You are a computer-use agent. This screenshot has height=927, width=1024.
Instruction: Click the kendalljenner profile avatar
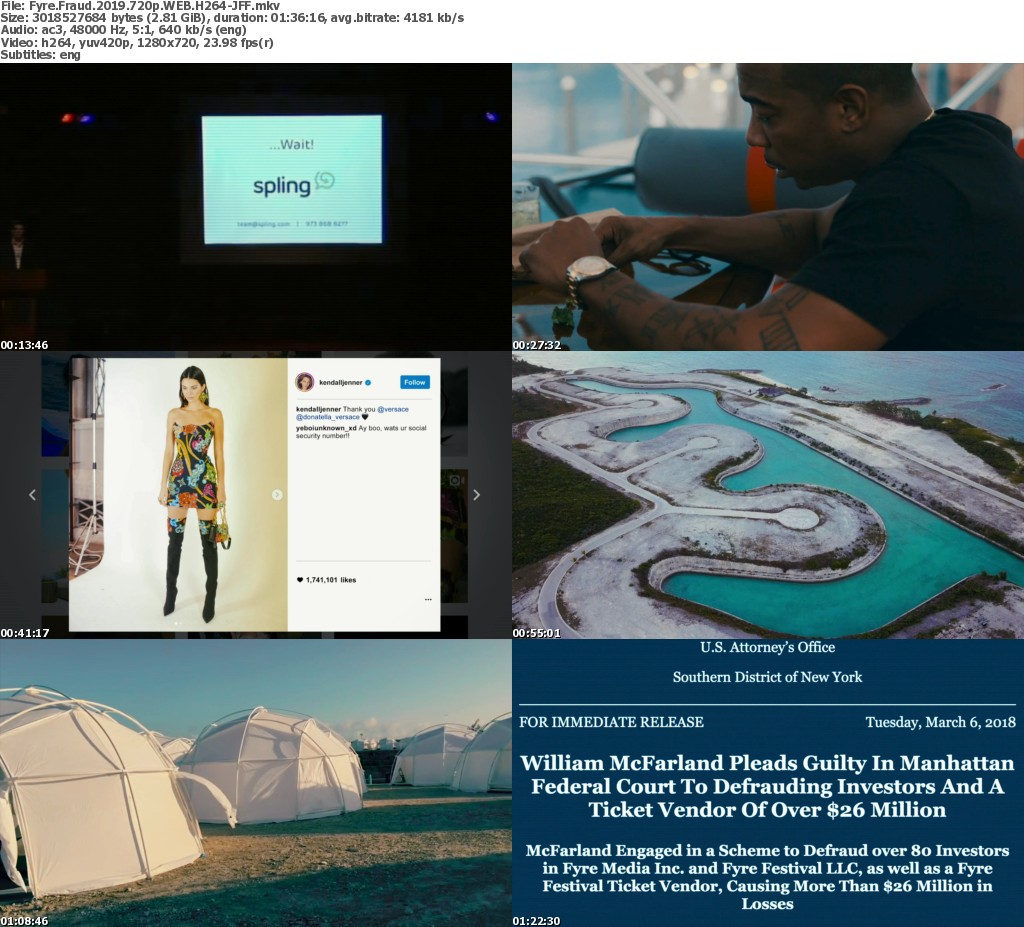tap(304, 382)
